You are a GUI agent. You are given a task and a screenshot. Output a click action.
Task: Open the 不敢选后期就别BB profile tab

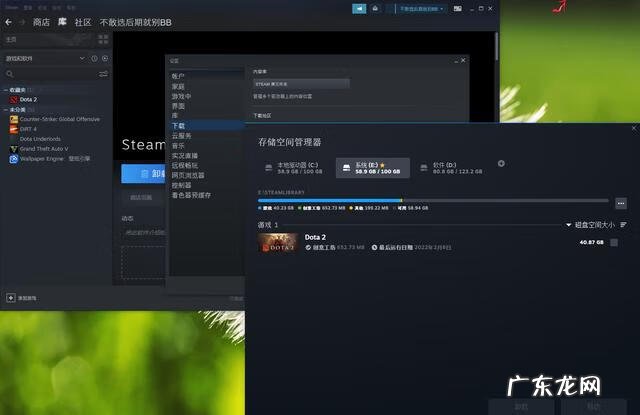click(x=136, y=22)
